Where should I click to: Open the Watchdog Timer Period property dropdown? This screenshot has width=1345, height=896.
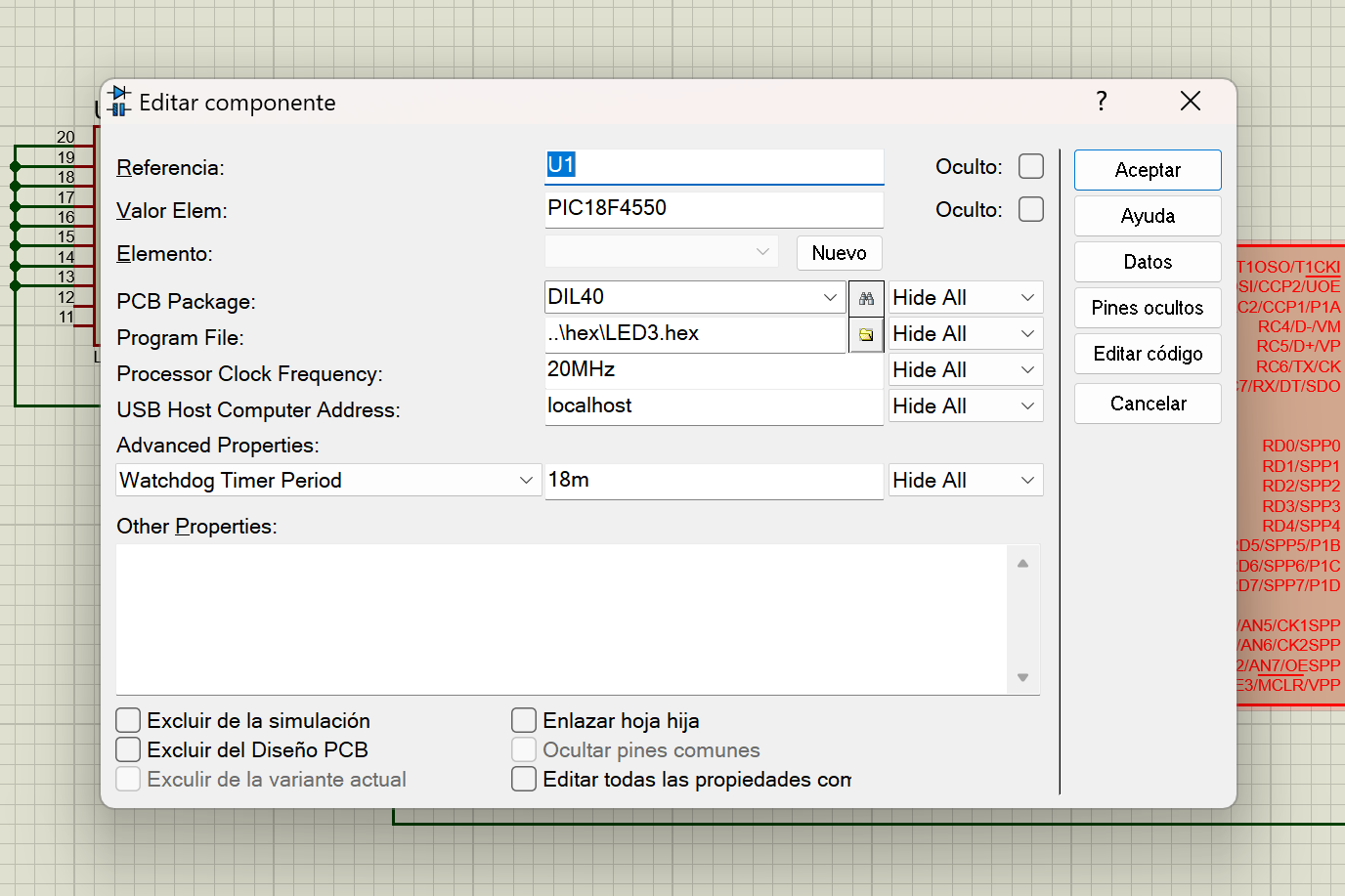tap(328, 480)
